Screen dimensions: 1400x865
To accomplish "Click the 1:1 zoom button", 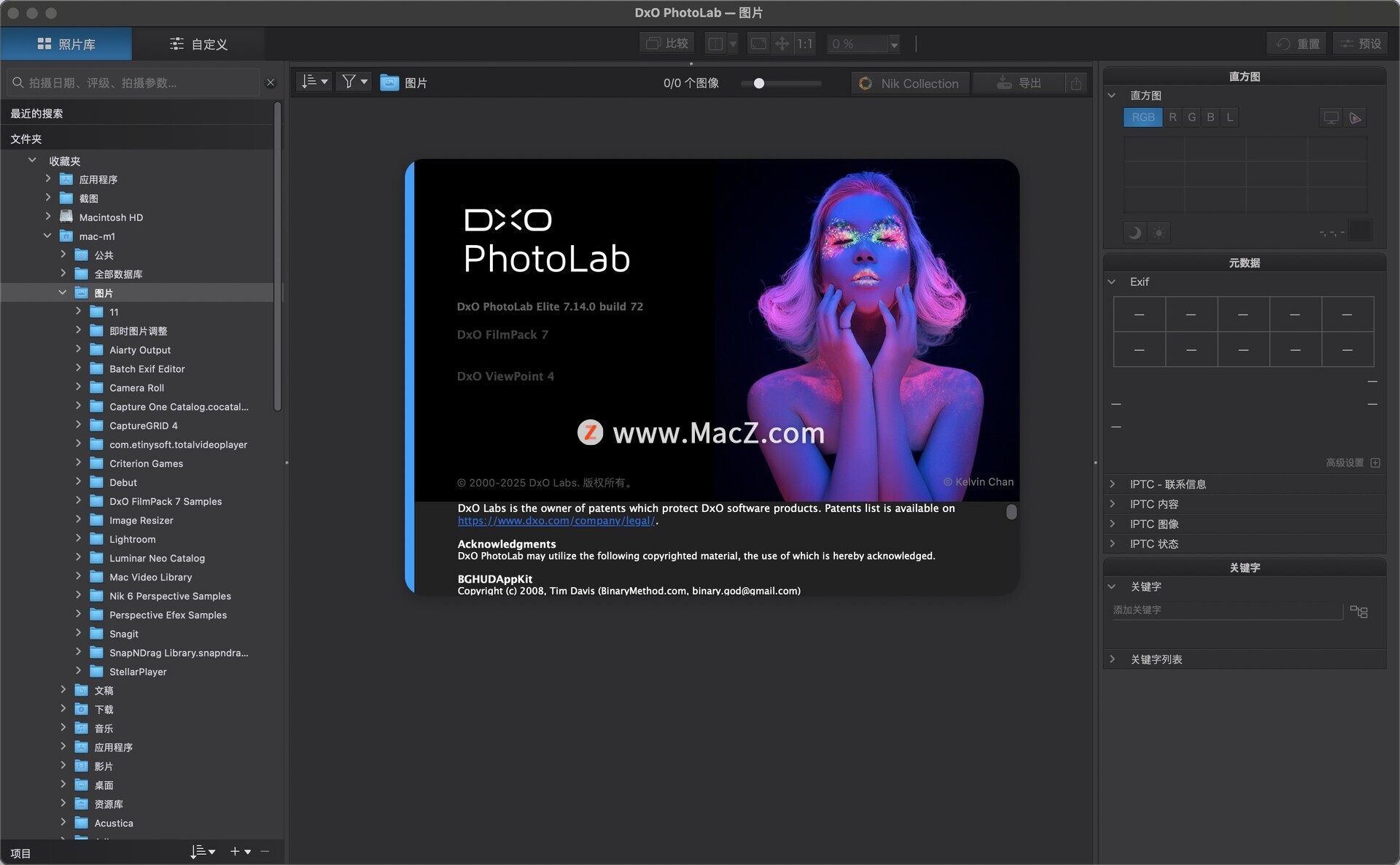I will coord(804,44).
